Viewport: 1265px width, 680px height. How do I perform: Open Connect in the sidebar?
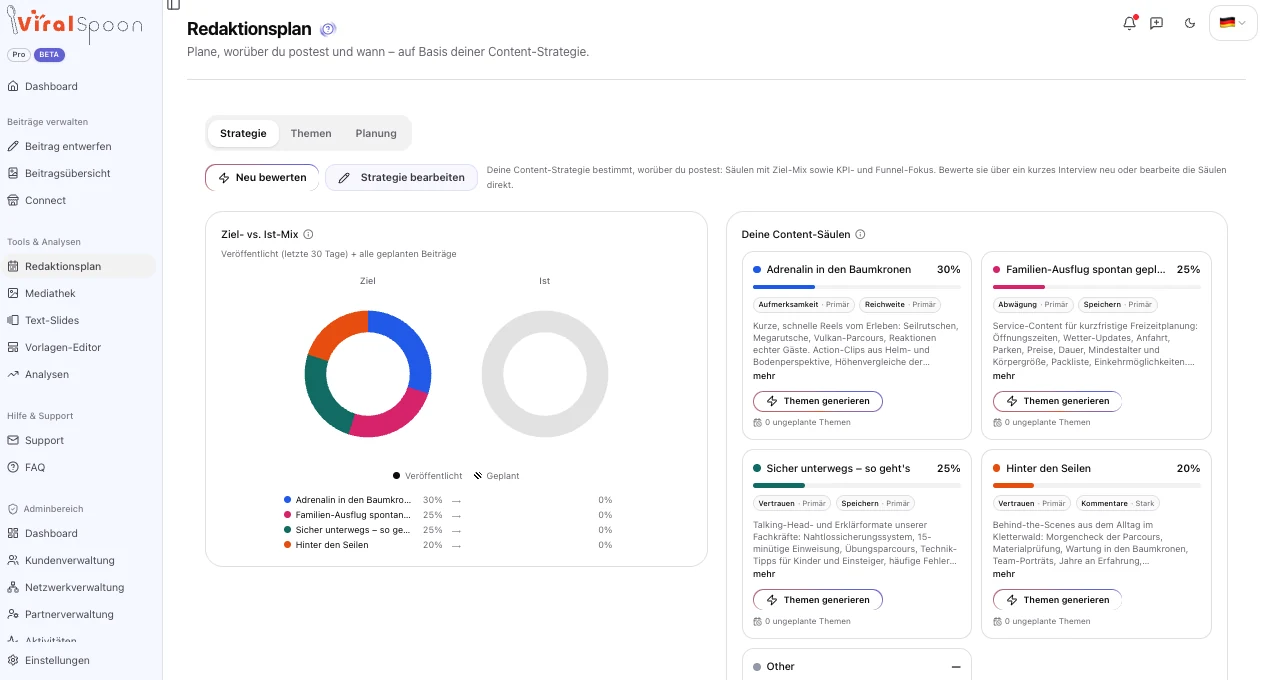pyautogui.click(x=80, y=200)
